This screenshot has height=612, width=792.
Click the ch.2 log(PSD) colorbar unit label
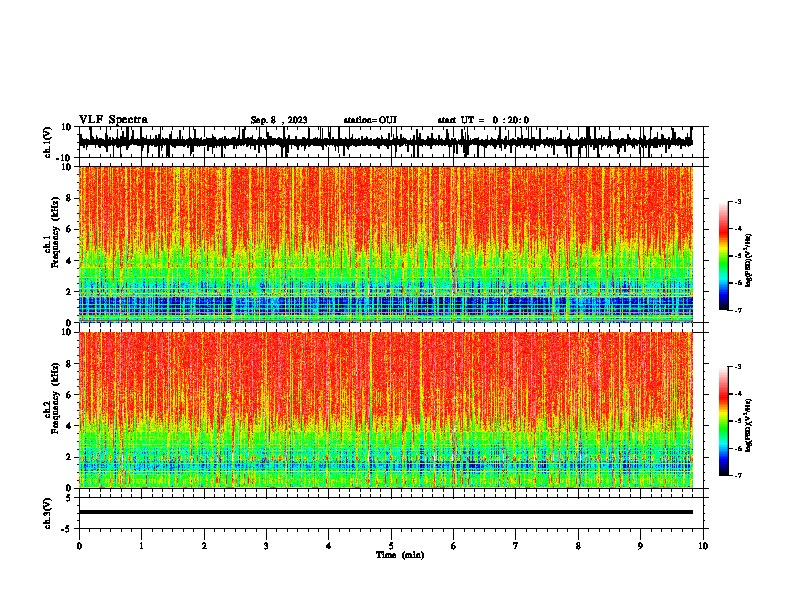coord(748,425)
